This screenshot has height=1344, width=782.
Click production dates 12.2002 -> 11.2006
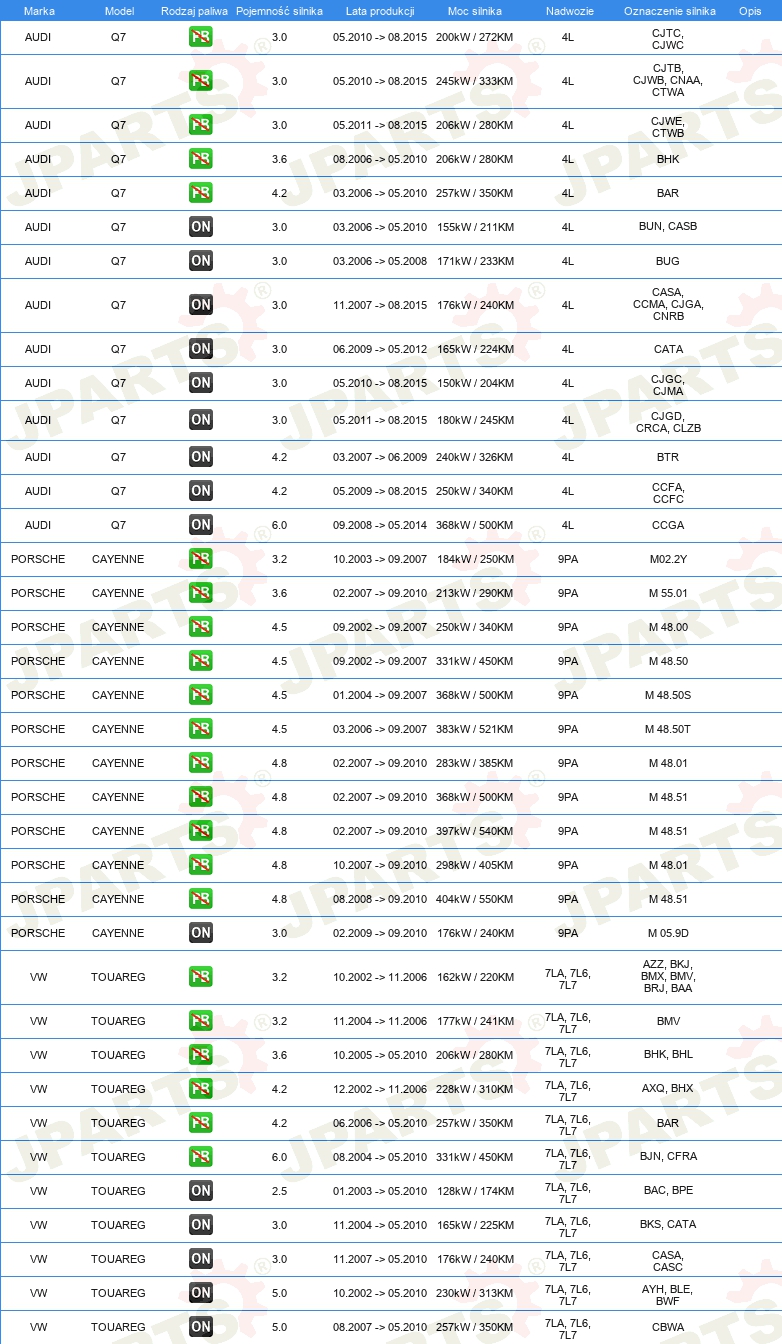click(380, 1089)
